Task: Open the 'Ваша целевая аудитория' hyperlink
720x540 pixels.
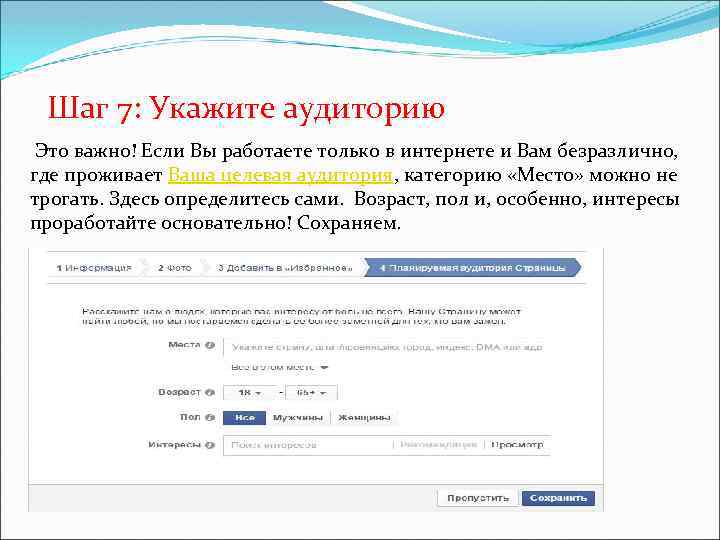Action: [280, 175]
